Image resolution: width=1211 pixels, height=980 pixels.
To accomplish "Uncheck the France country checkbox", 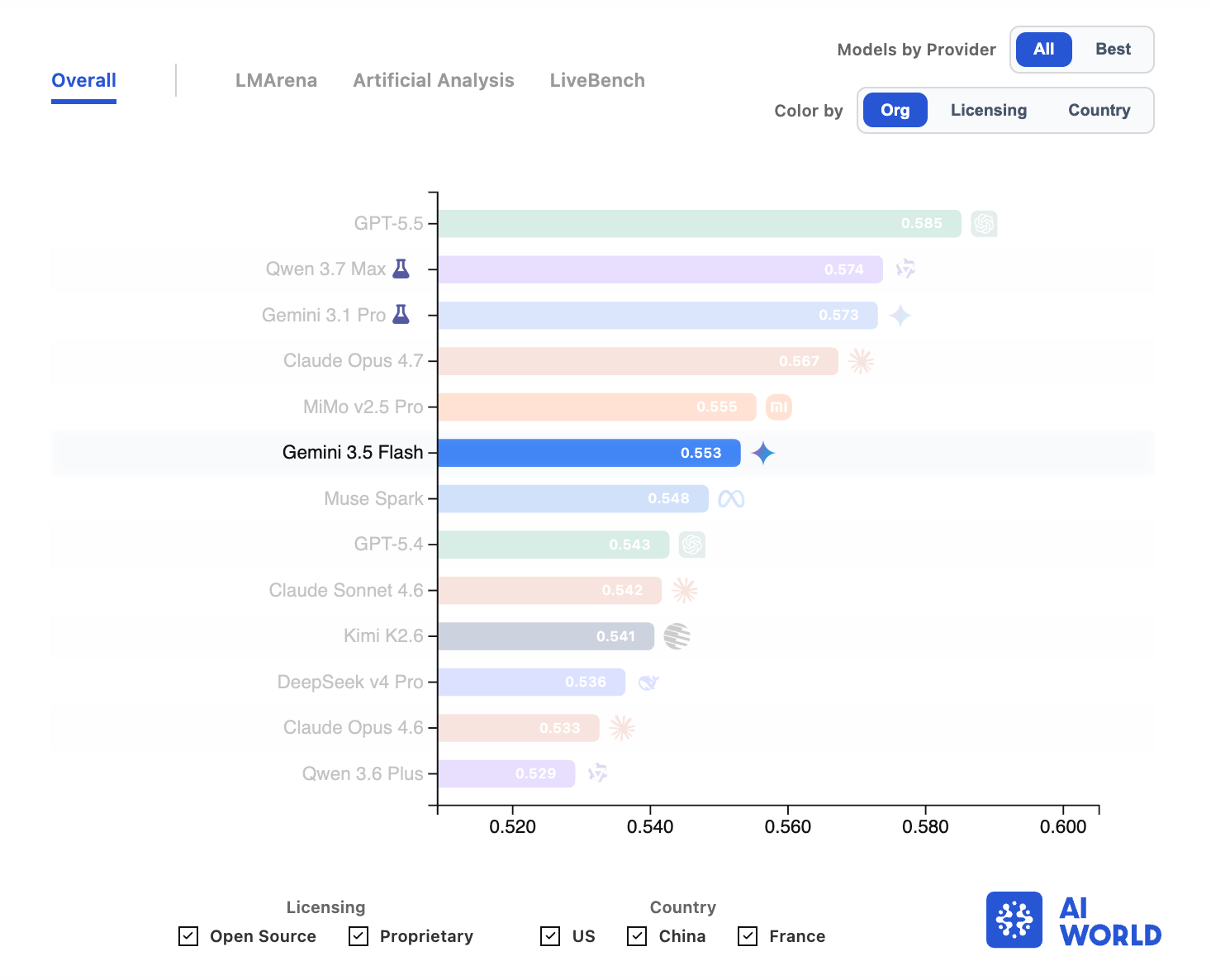I will click(x=748, y=936).
